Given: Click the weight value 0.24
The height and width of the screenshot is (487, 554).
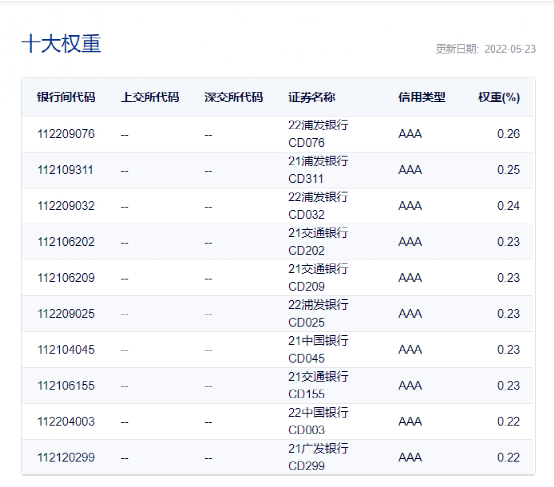Looking at the screenshot, I should click(508, 206).
